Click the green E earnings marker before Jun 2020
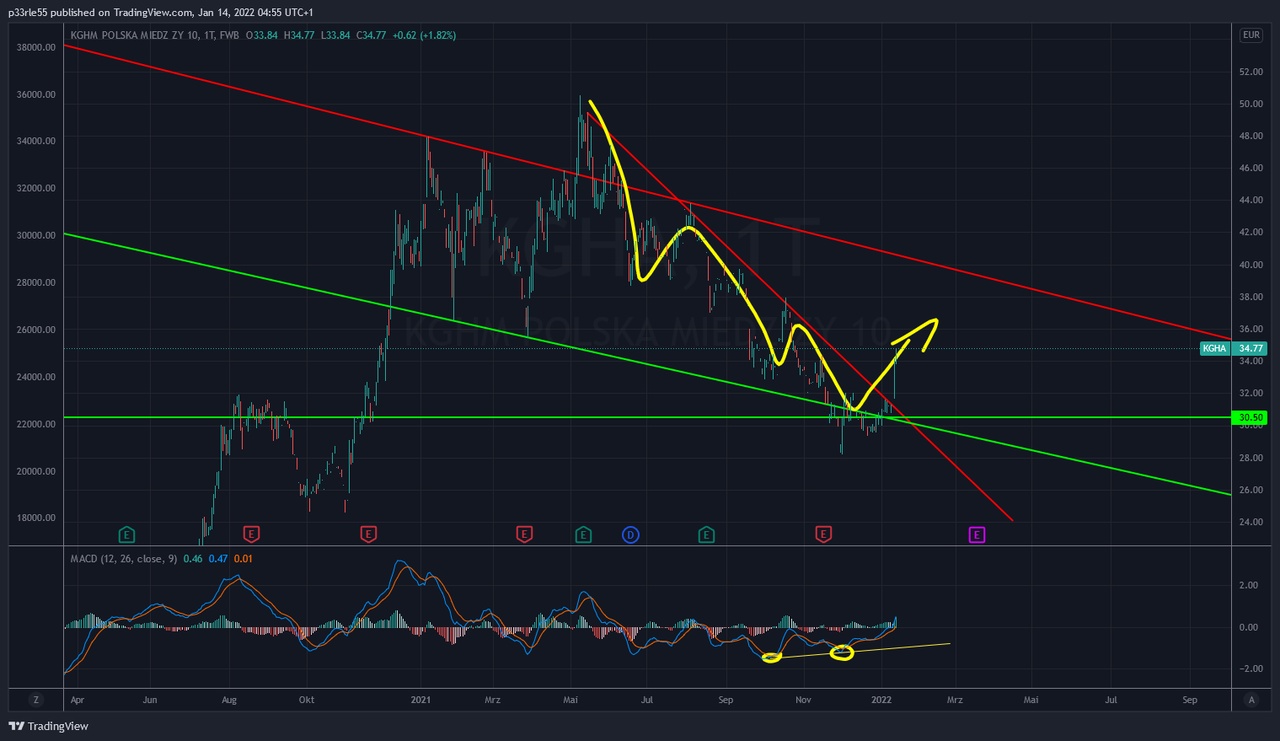Screen dimensions: 1280x741 click(x=126, y=535)
